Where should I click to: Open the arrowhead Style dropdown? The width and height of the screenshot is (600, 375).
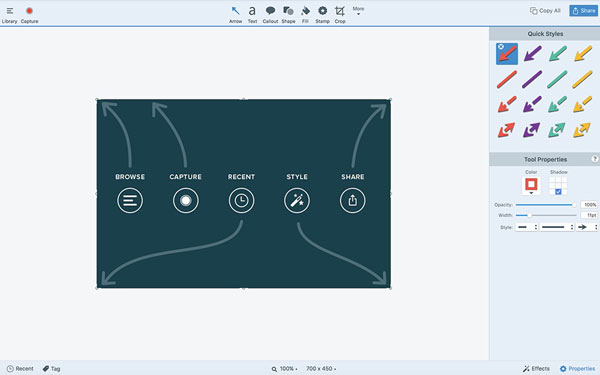click(587, 227)
